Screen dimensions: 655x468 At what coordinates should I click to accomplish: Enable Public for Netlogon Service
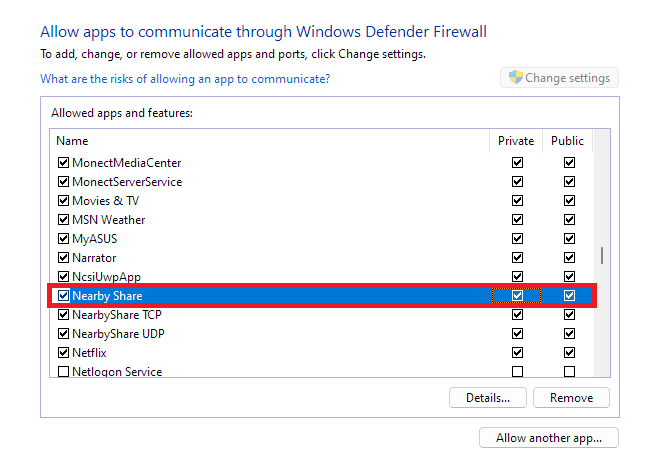click(x=569, y=372)
